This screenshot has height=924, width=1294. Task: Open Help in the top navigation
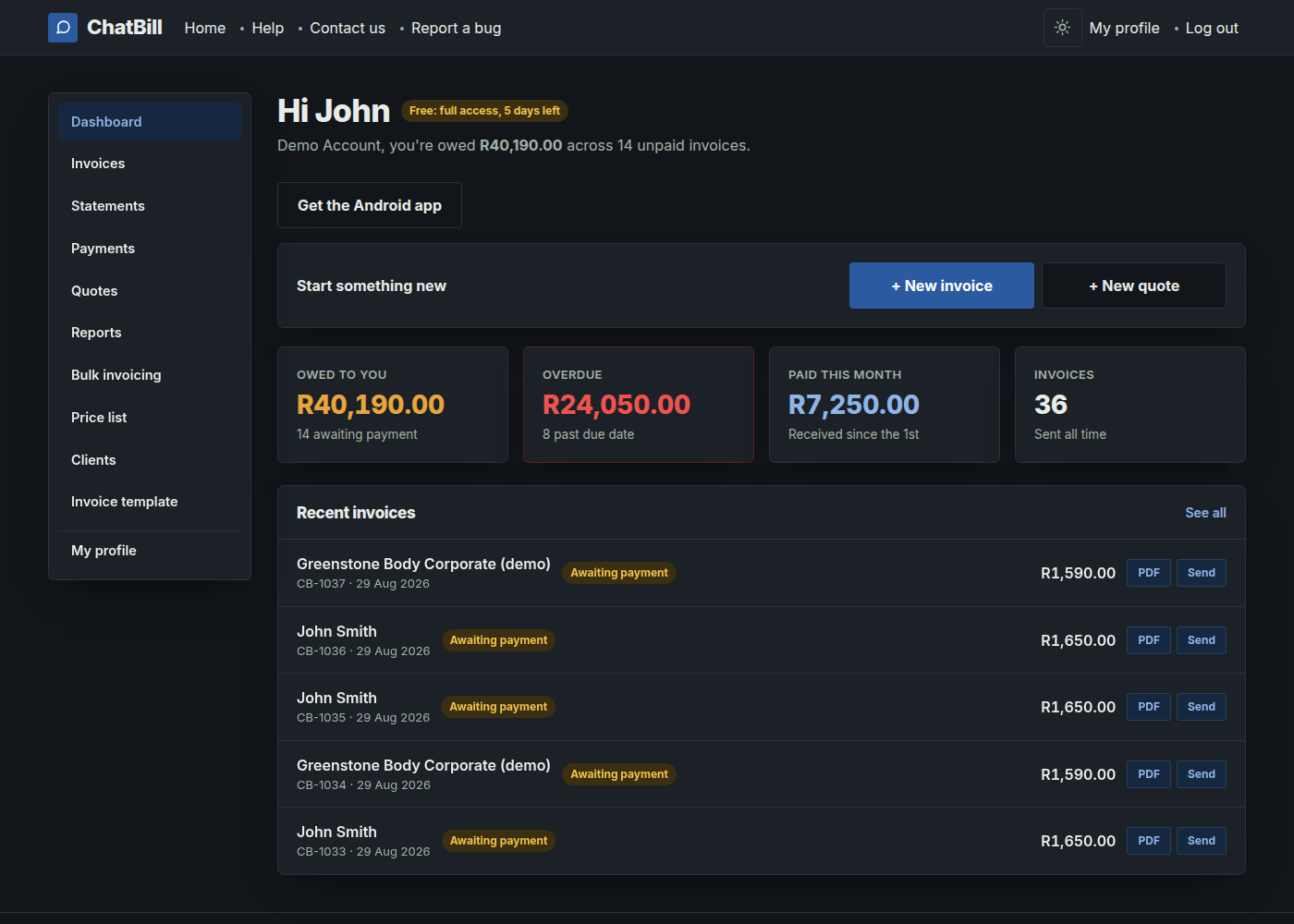coord(268,28)
